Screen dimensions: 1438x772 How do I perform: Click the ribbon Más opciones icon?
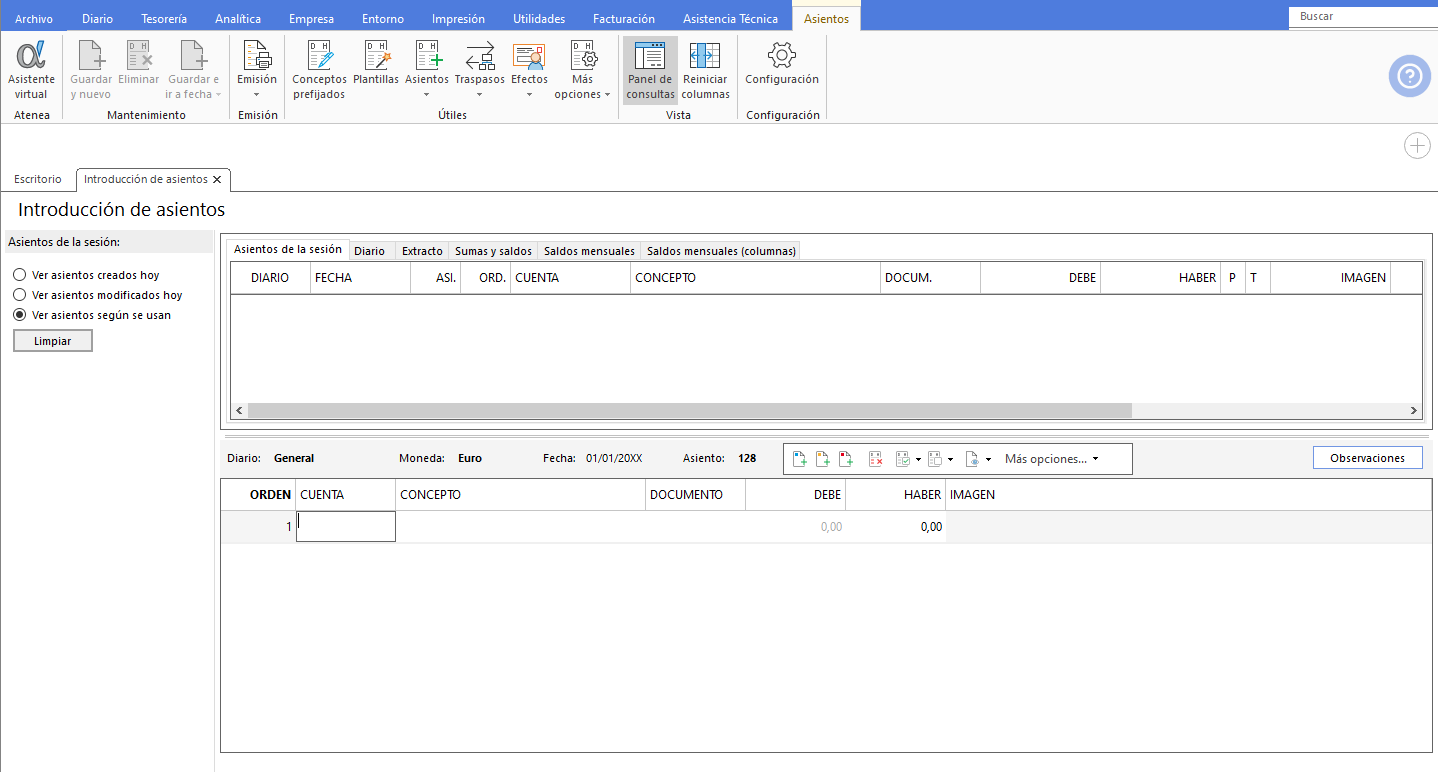(583, 56)
